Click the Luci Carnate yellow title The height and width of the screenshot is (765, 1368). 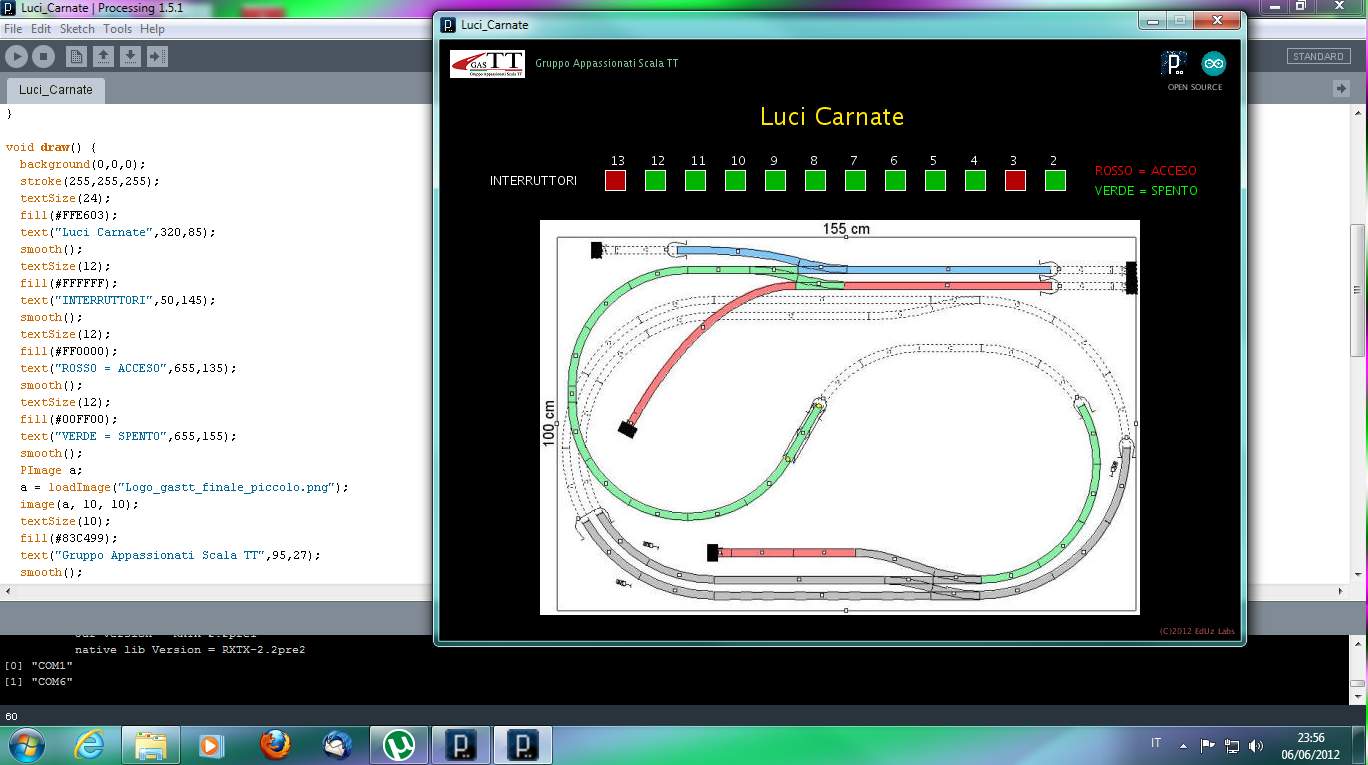coord(832,117)
